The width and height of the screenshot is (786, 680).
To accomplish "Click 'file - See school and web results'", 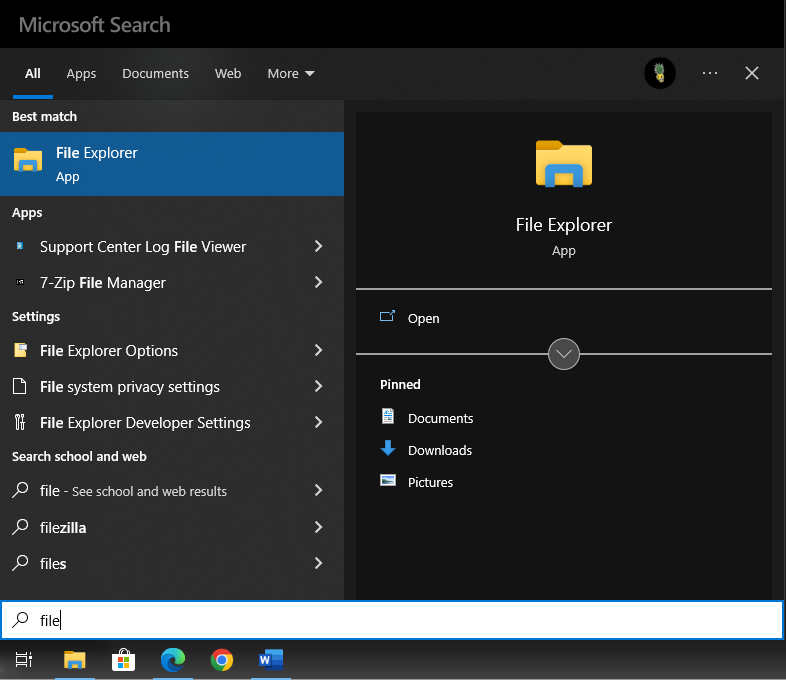I will coord(172,491).
